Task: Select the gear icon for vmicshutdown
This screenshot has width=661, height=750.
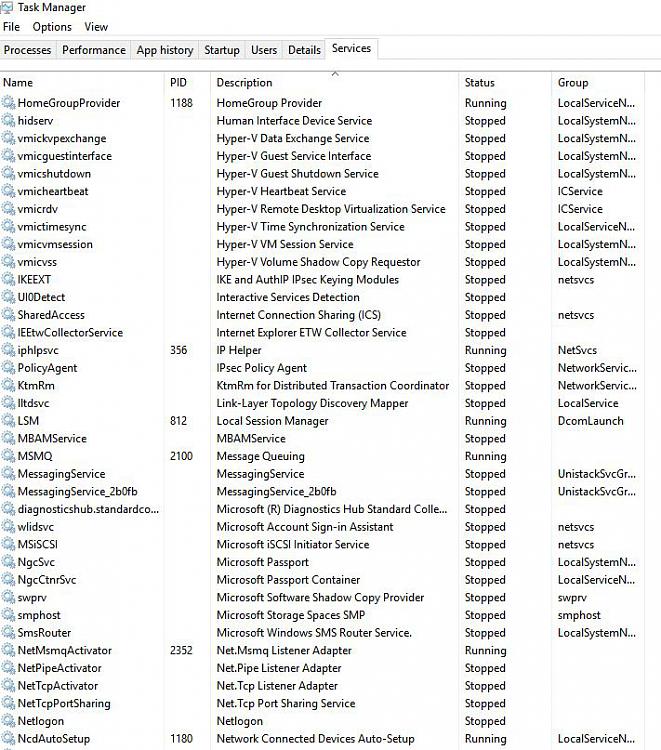Action: click(8, 173)
